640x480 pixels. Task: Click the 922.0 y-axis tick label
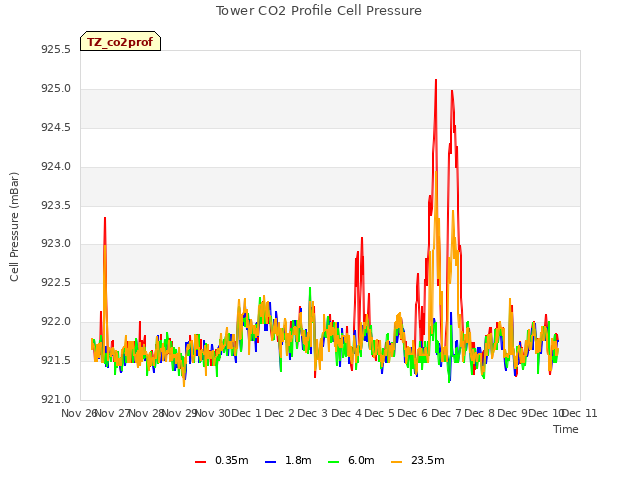[56, 322]
